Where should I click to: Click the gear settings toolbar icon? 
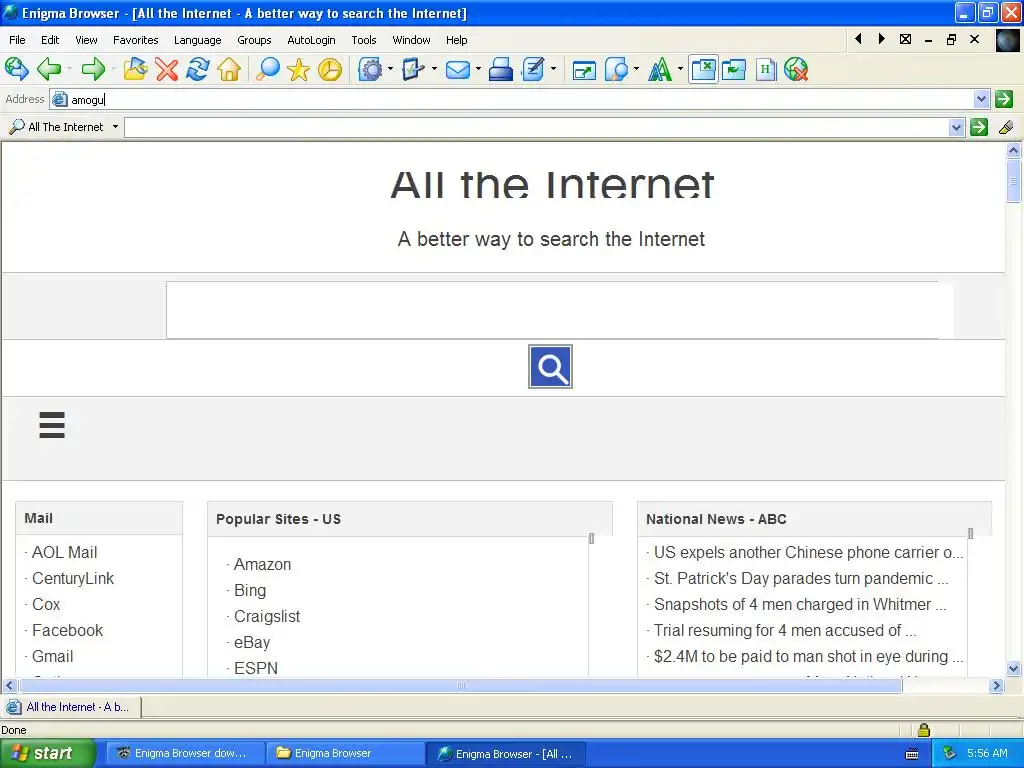coord(370,69)
